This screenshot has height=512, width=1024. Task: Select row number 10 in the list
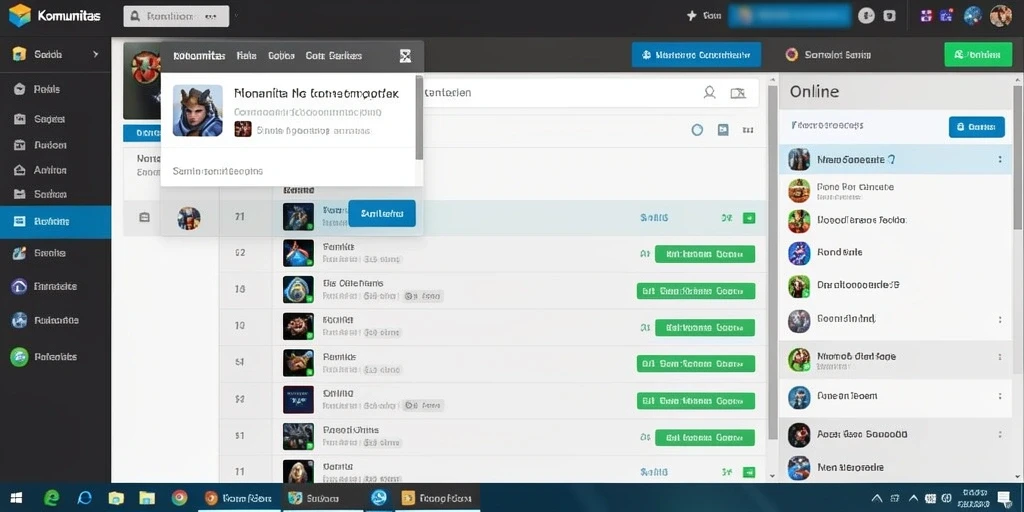[x=240, y=325]
